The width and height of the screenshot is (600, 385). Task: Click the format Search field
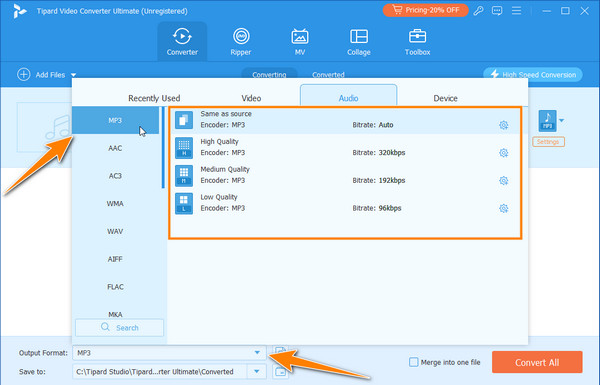tap(119, 328)
